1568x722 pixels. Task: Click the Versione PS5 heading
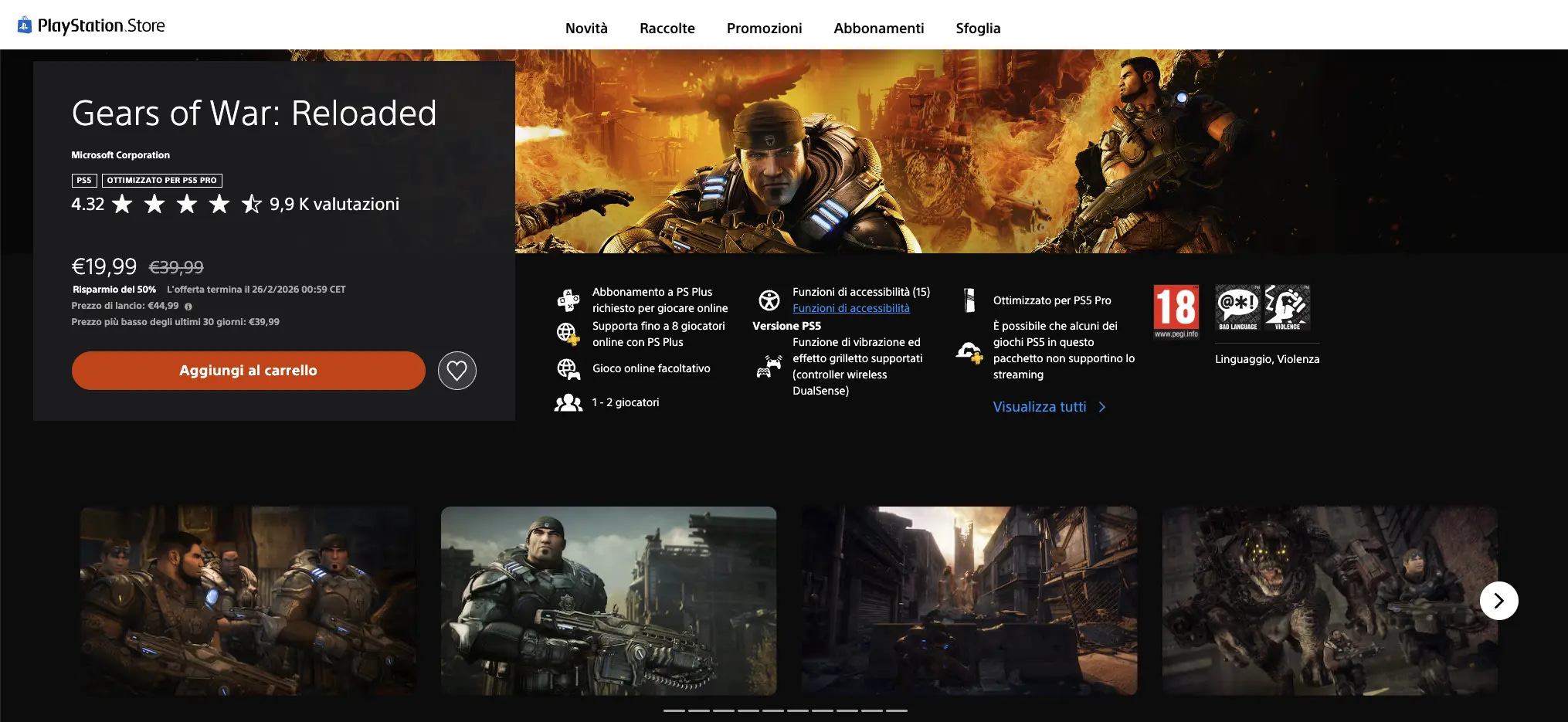click(x=786, y=326)
